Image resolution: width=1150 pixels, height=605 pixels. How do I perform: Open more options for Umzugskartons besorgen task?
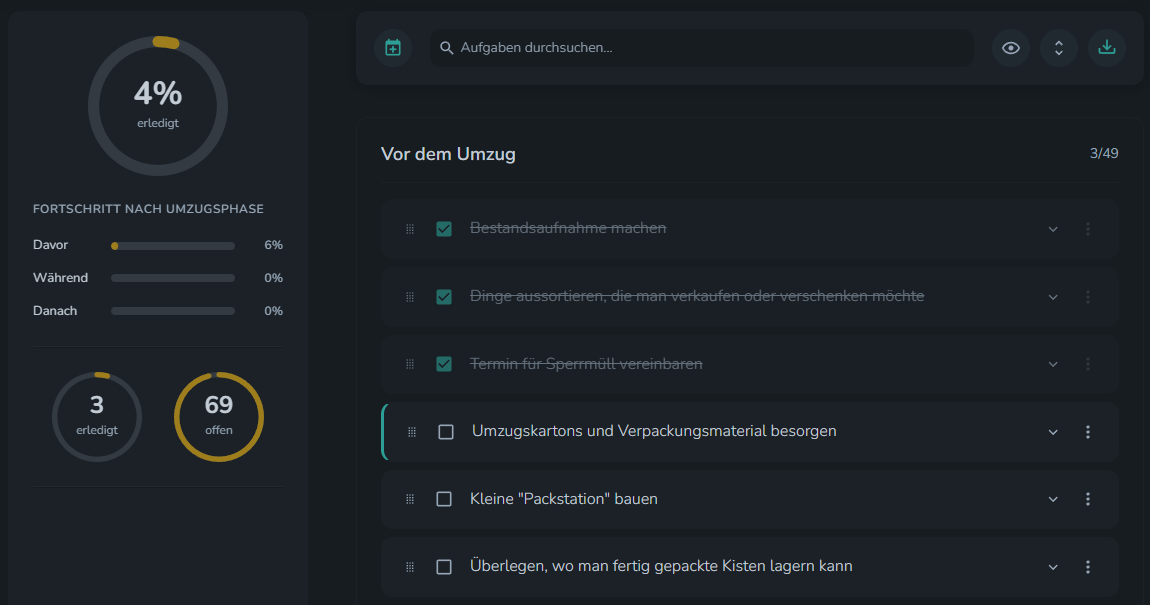coord(1088,432)
